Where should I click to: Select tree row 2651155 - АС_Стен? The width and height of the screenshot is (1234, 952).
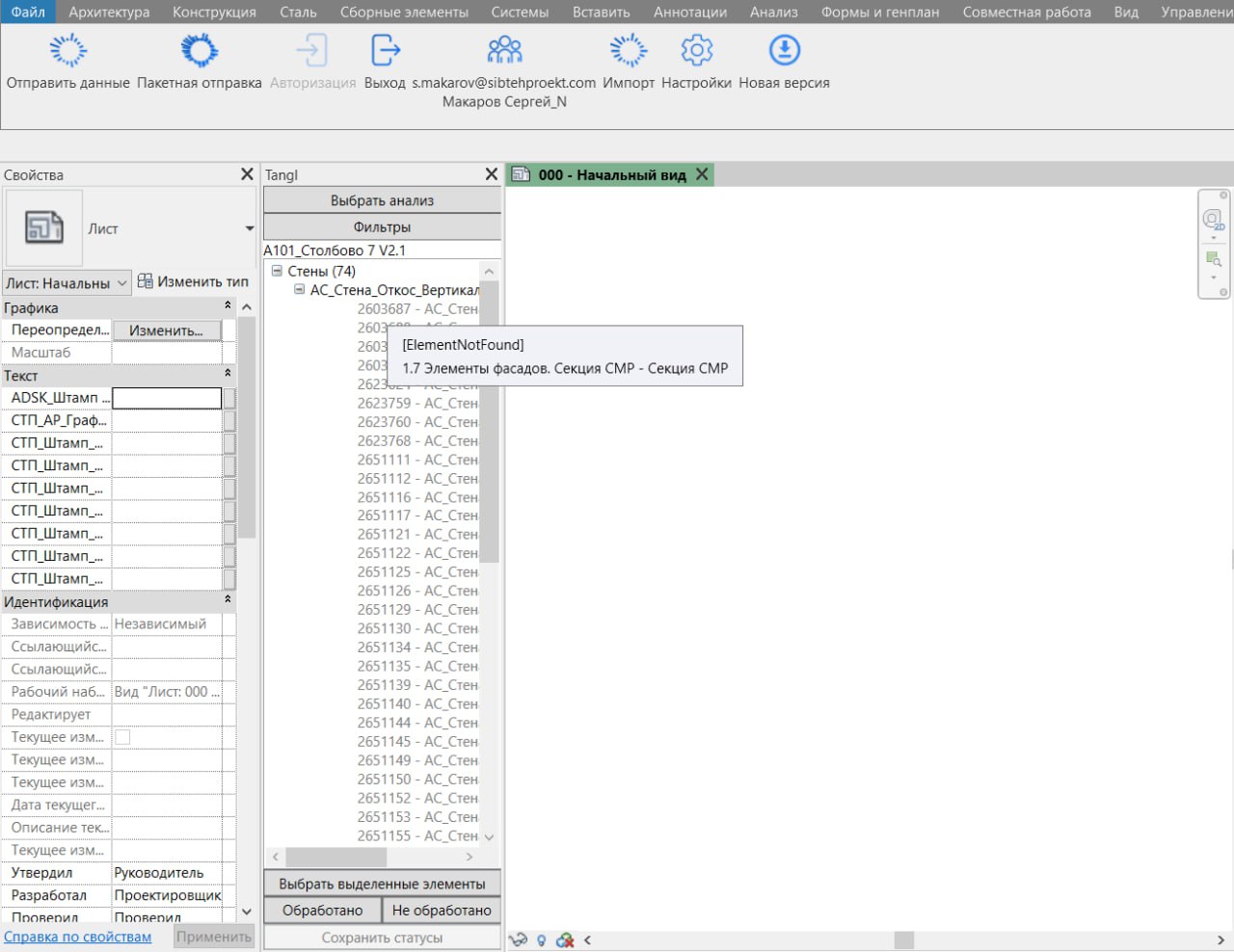417,835
